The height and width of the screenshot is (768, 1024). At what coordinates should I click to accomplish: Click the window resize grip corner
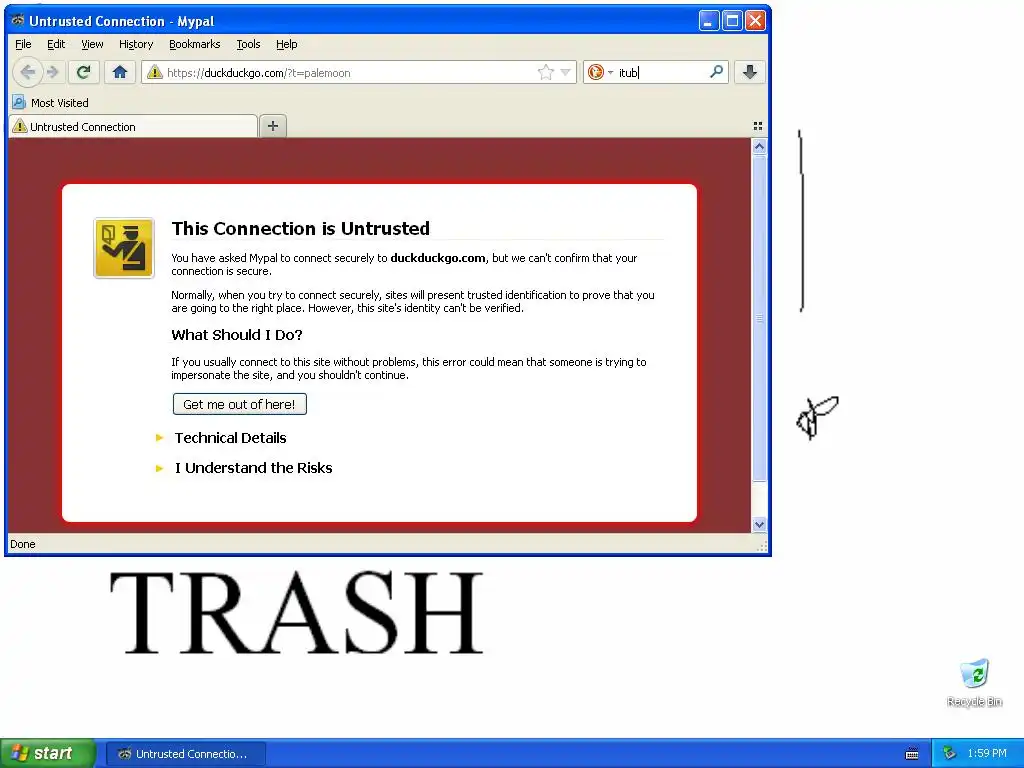[761, 547]
